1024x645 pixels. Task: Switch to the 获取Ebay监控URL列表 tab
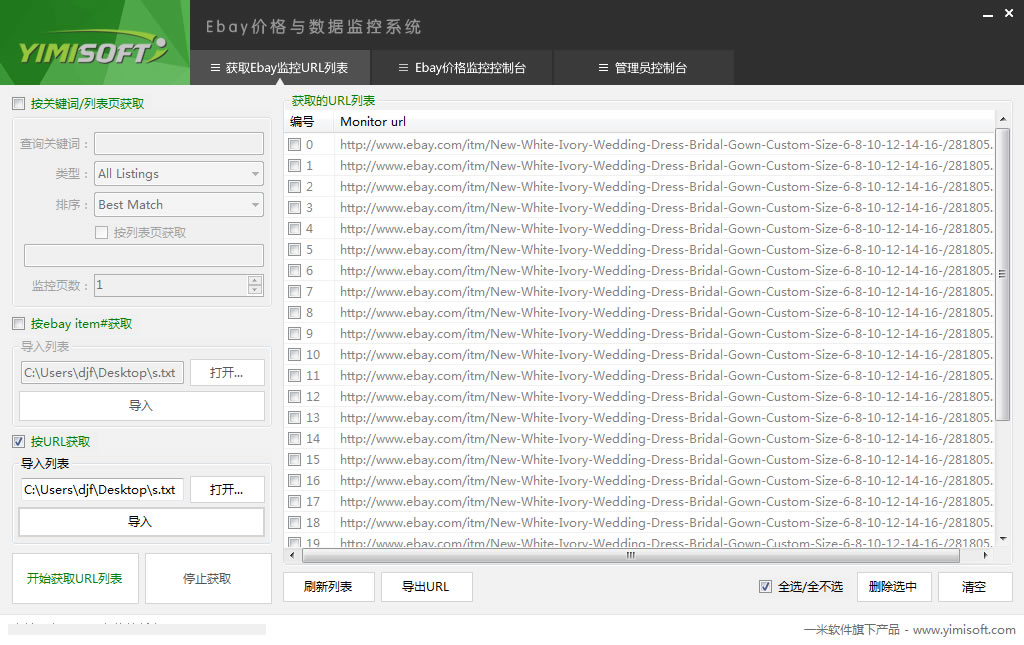280,68
